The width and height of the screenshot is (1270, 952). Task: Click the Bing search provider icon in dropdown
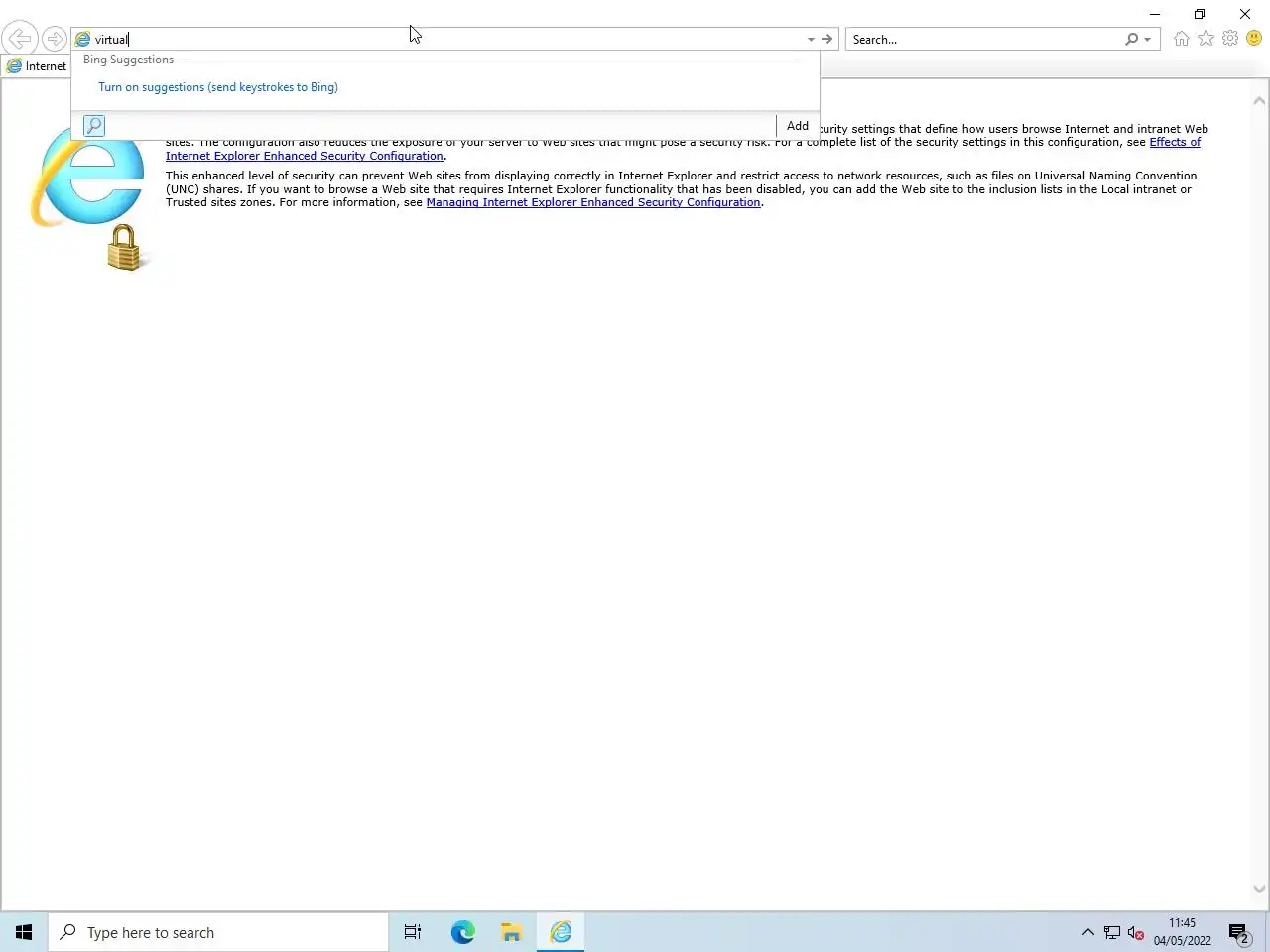[x=94, y=125]
